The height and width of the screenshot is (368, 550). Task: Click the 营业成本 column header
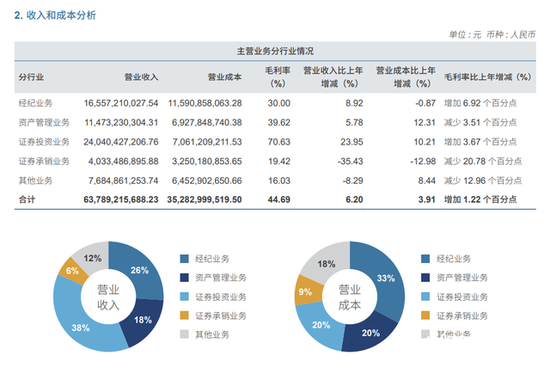tap(225, 77)
